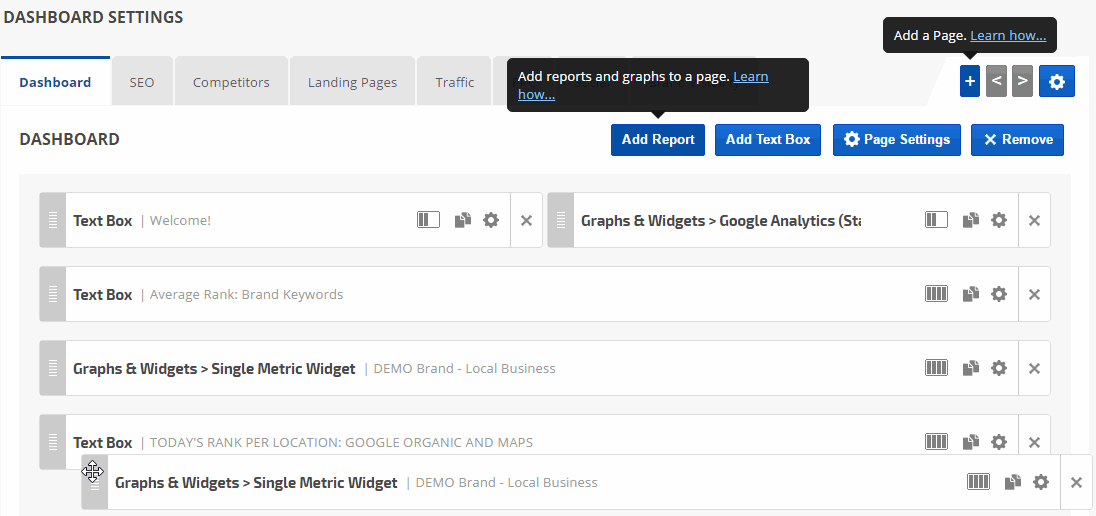Image resolution: width=1096 pixels, height=516 pixels.
Task: Toggle width layout of Google Analytics widget
Action: click(936, 220)
